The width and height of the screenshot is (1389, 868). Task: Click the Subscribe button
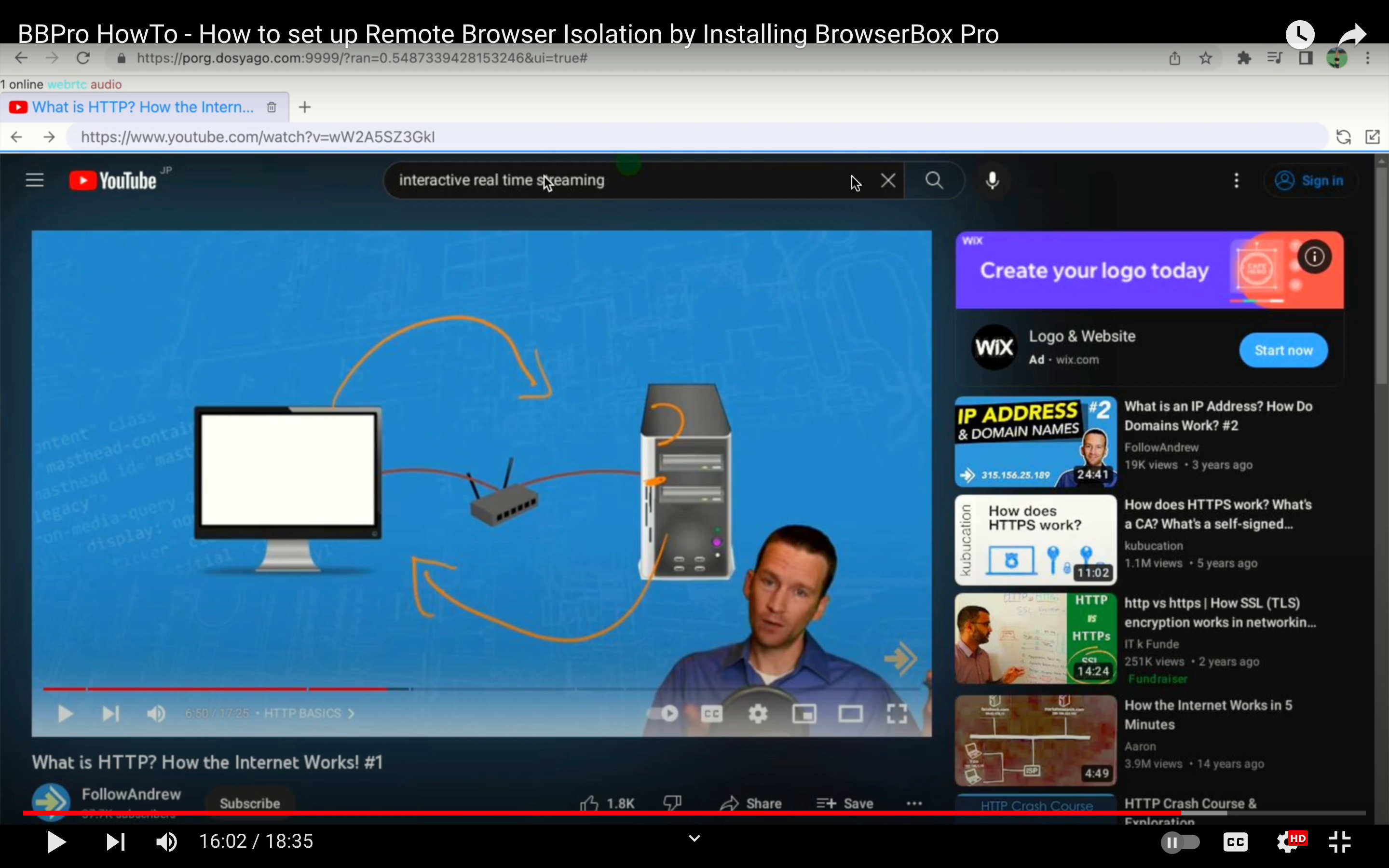(x=250, y=803)
